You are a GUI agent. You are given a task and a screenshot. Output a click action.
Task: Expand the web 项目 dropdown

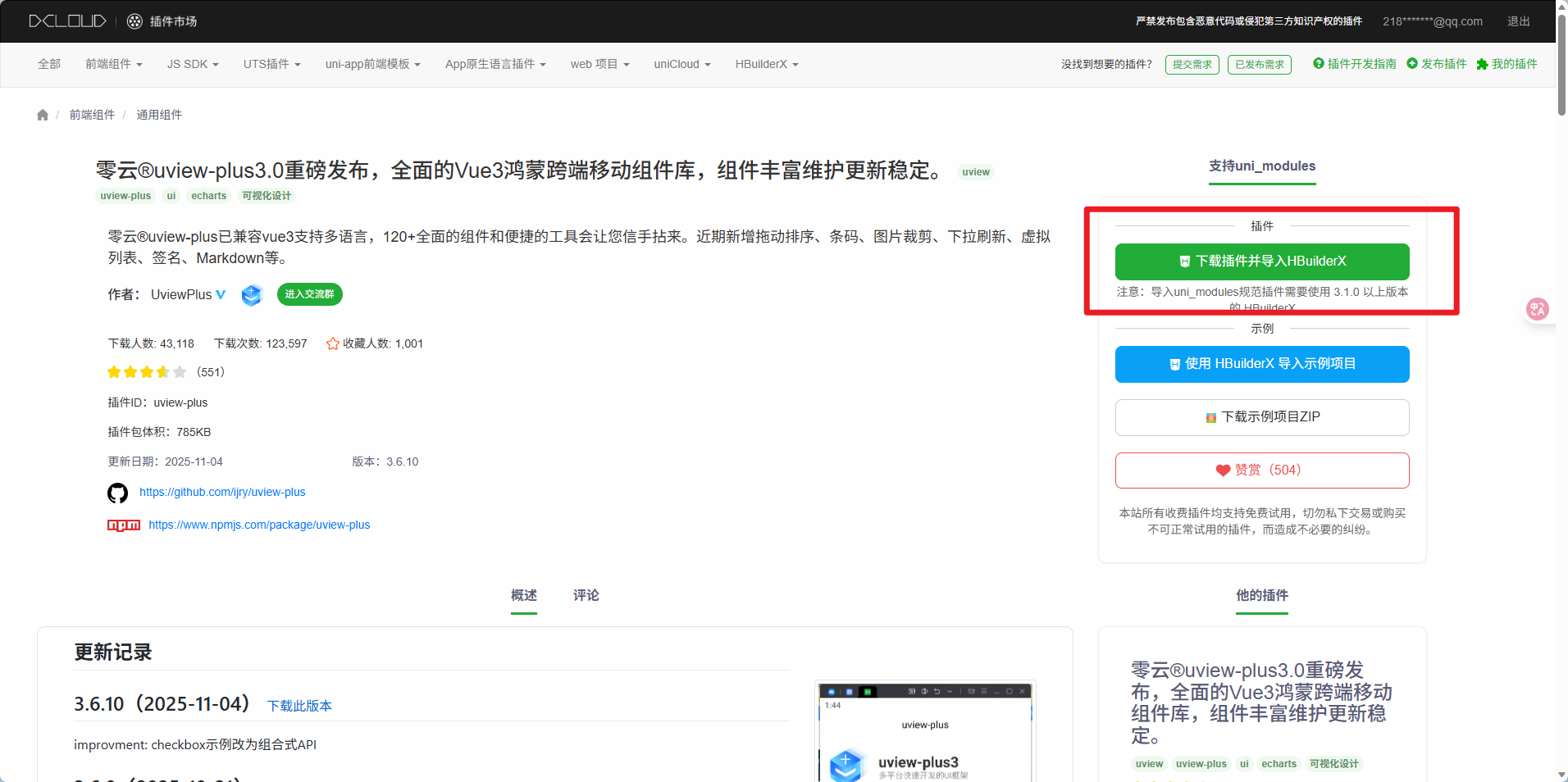600,64
